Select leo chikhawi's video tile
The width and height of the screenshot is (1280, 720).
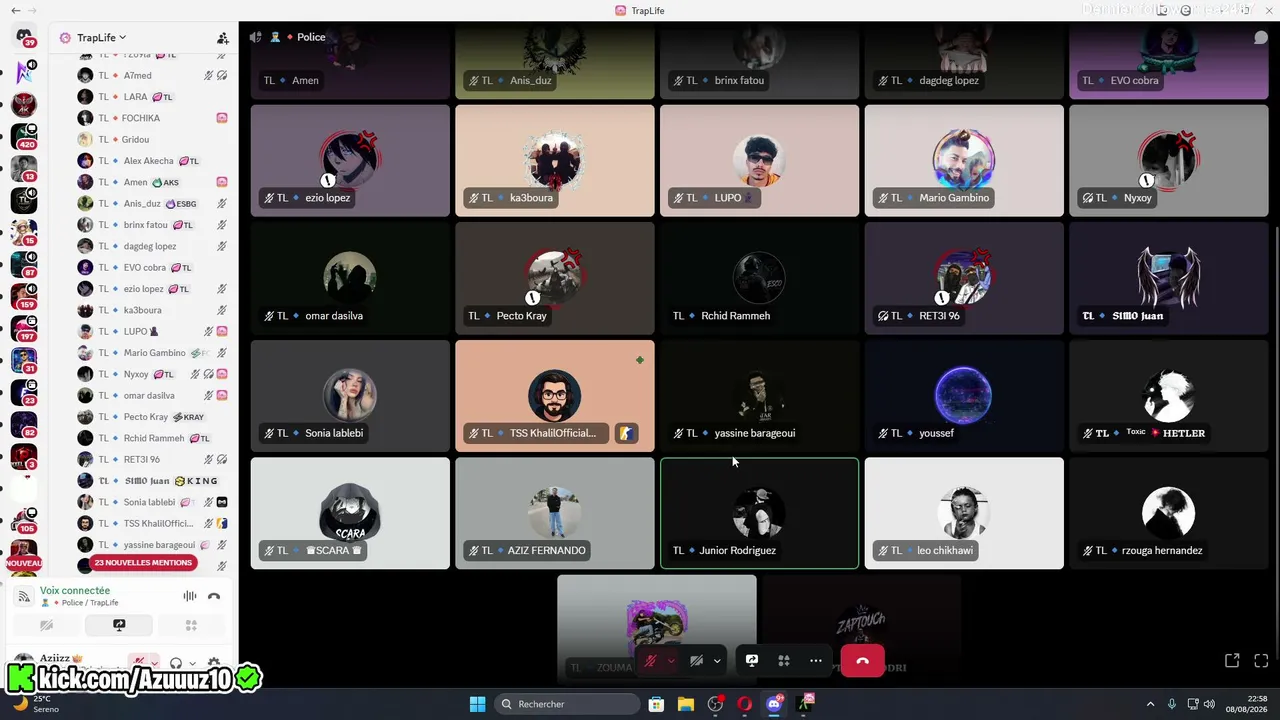[964, 513]
